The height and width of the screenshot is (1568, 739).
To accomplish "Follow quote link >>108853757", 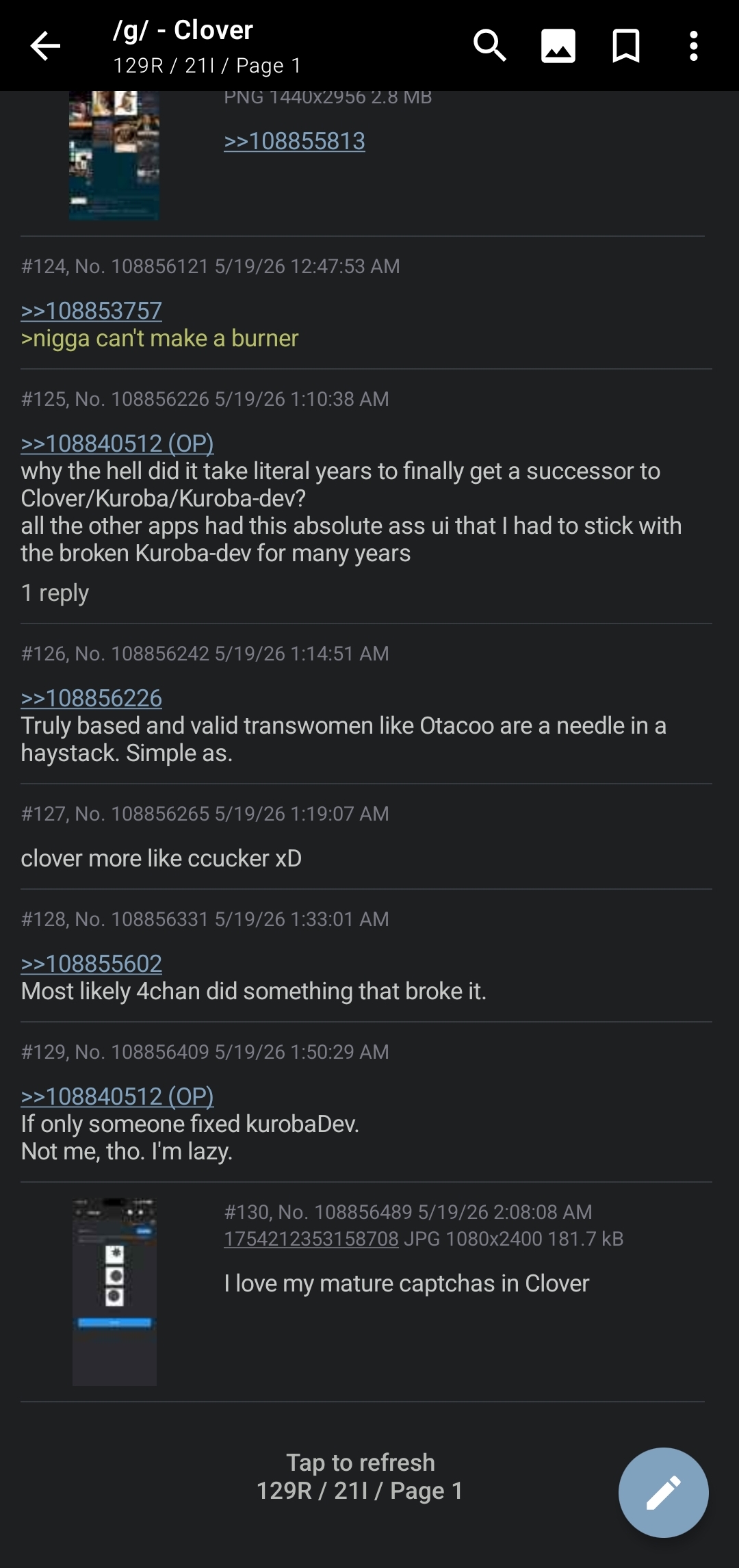I will pos(91,311).
